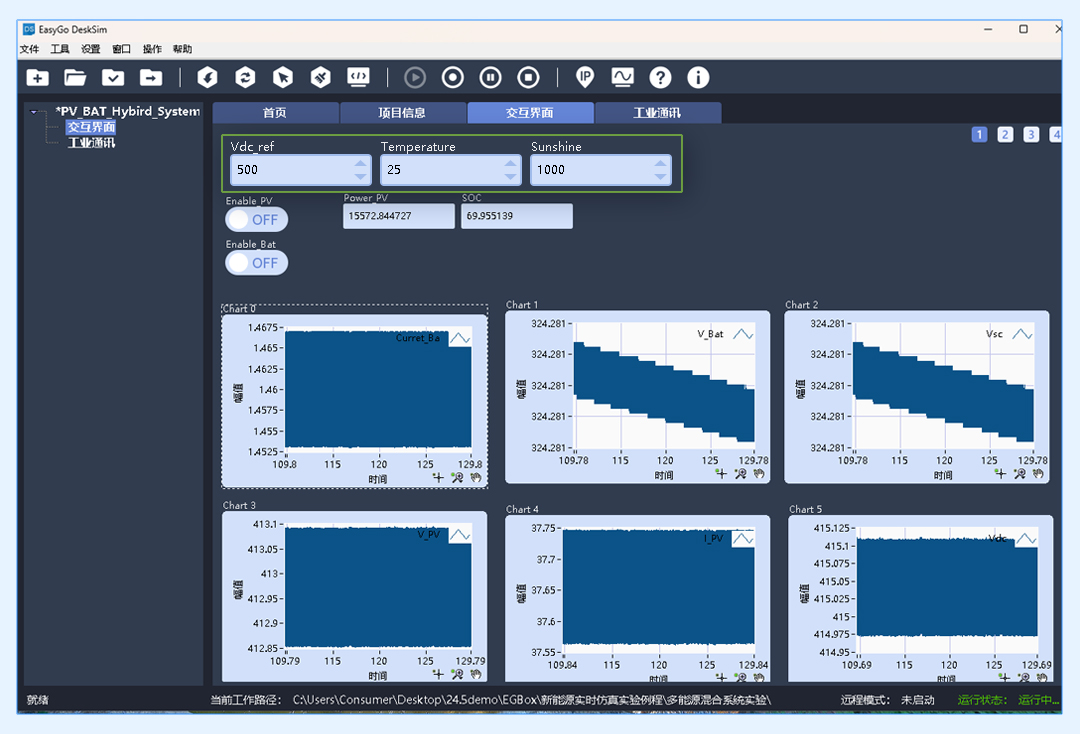Toggle the Enable_Bat switch on
The width and height of the screenshot is (1080, 734).
coord(257,263)
